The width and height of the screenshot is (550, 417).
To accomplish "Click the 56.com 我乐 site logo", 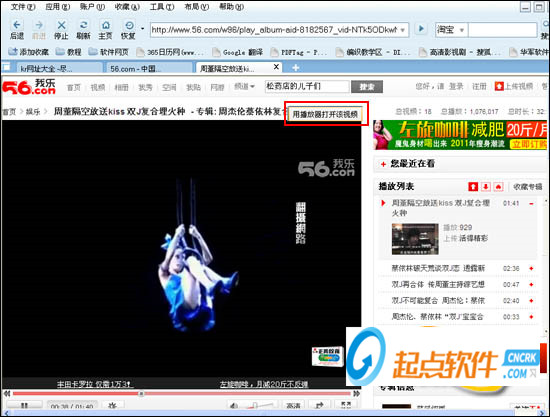I will 29,87.
